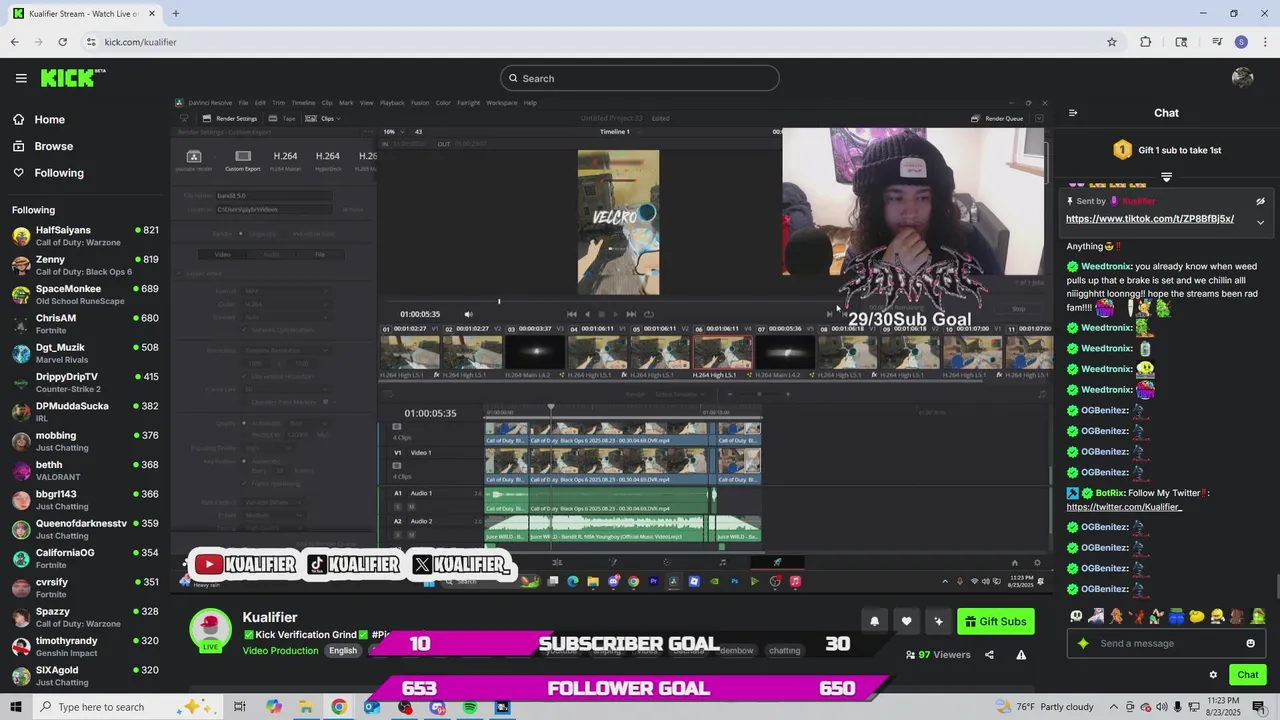Image resolution: width=1280 pixels, height=720 pixels.
Task: Open bethh channel
Action: 85,471
